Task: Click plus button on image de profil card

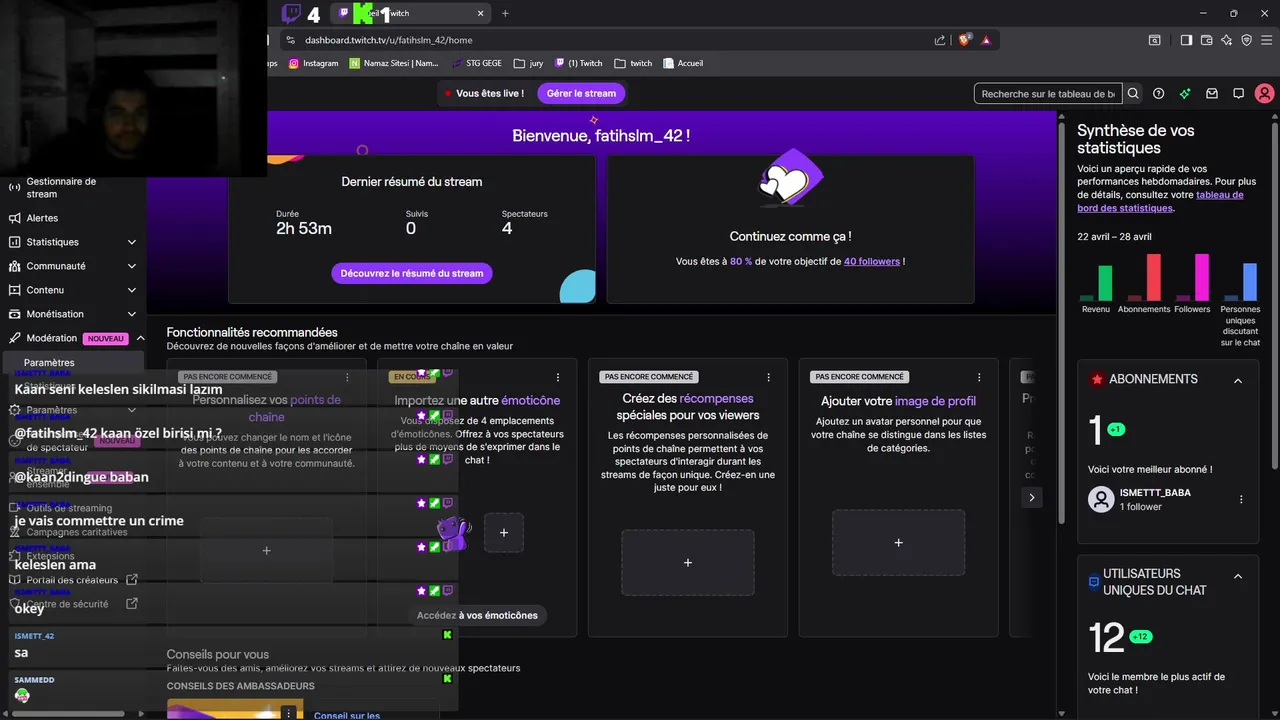Action: pos(898,542)
